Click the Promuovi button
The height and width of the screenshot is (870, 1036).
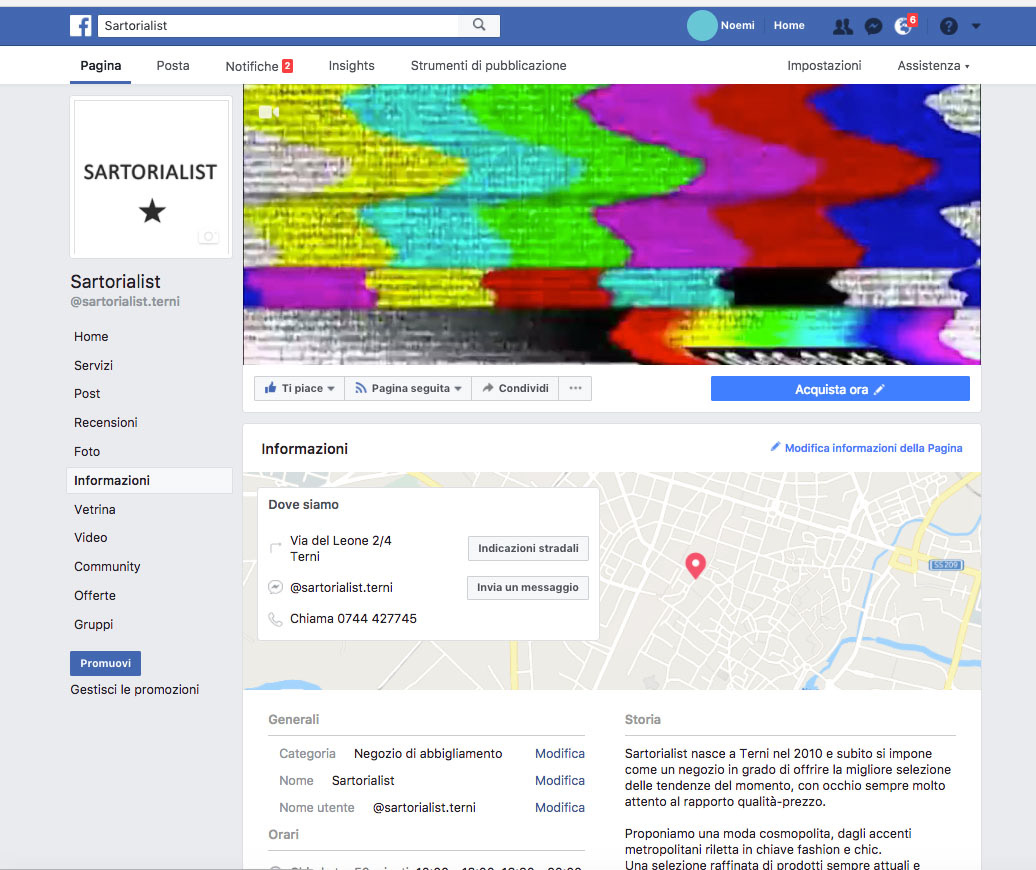105,663
